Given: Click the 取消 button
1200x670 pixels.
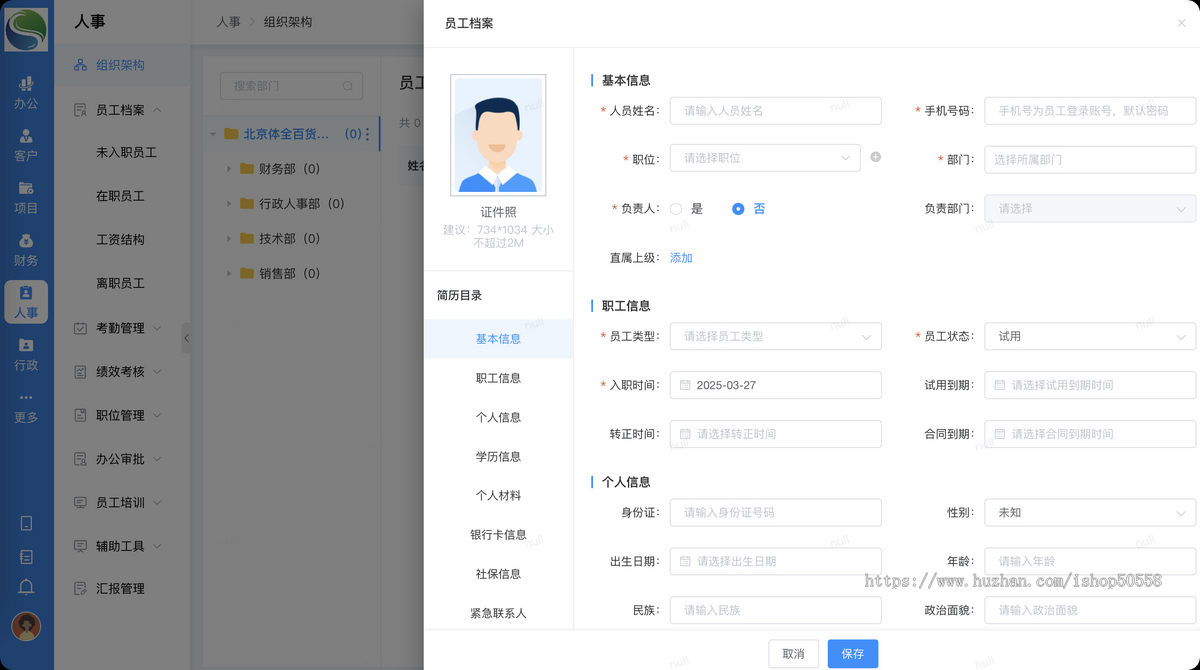Looking at the screenshot, I should [x=794, y=654].
